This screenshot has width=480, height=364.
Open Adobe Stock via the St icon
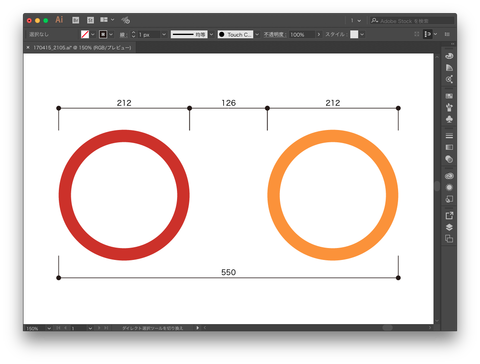90,20
